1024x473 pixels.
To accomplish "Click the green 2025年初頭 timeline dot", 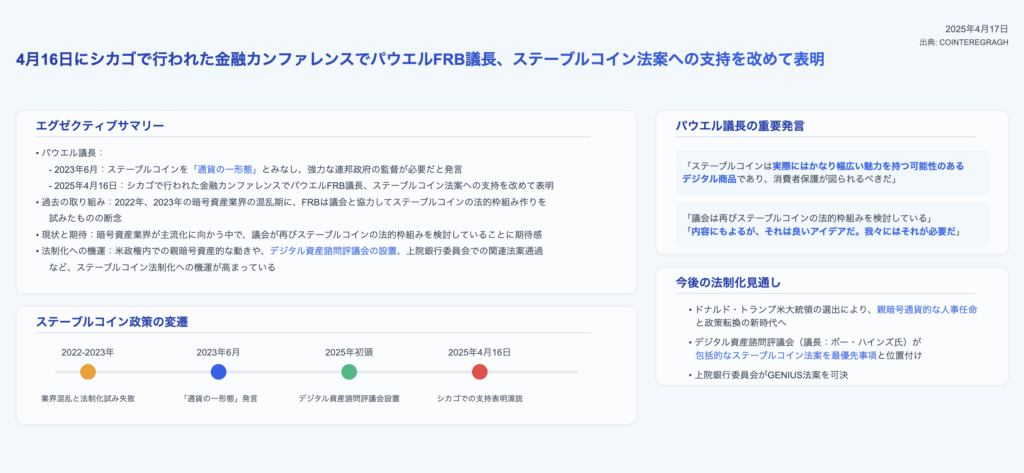I will [x=349, y=372].
